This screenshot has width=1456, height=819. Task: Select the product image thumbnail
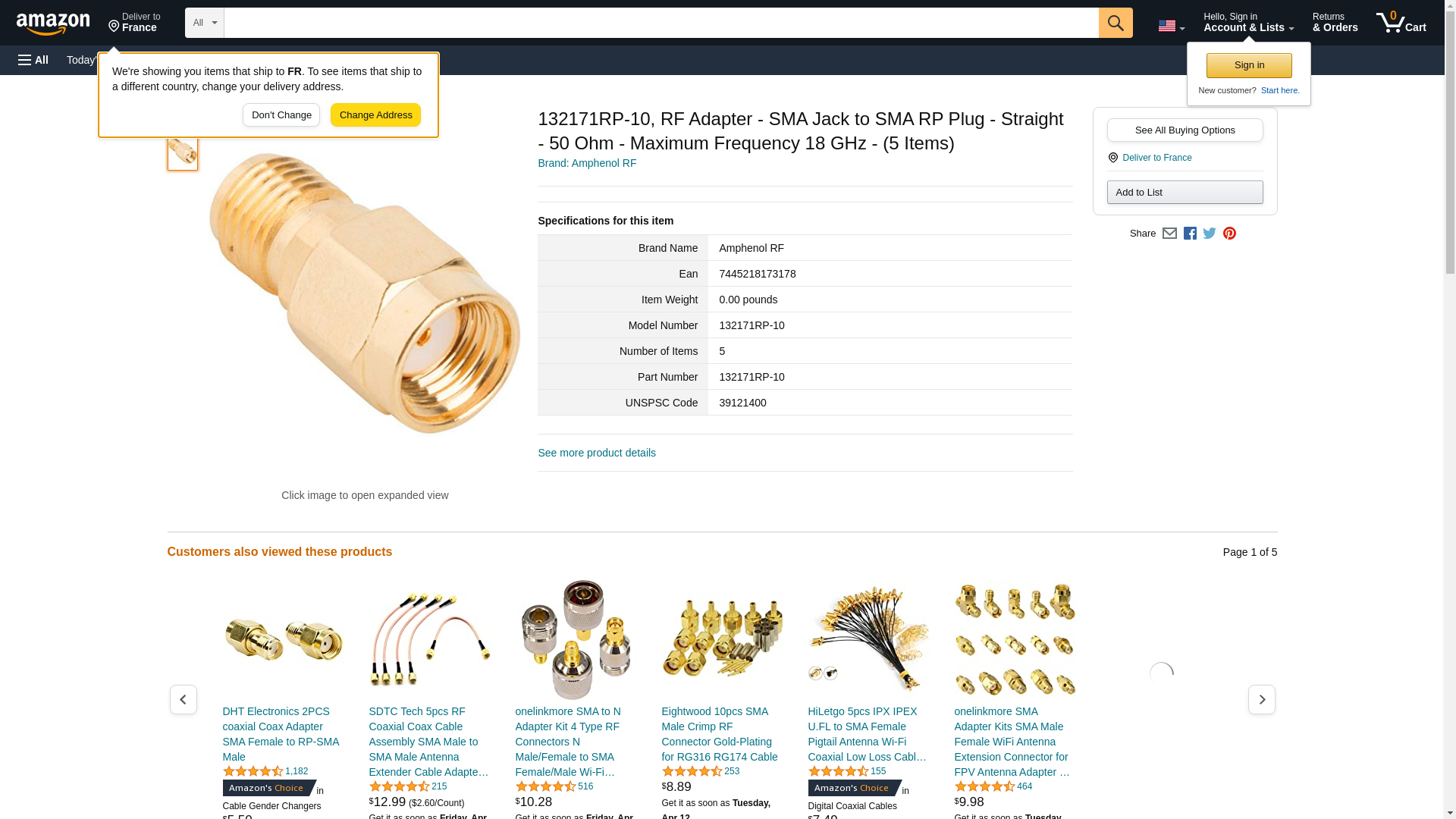coord(183,152)
